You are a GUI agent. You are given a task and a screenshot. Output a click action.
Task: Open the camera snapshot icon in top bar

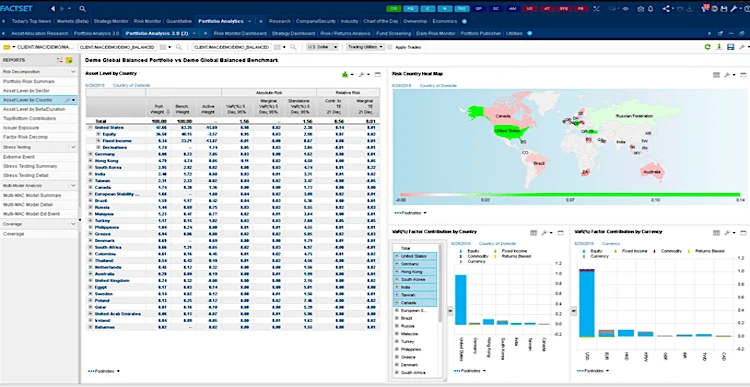point(641,9)
